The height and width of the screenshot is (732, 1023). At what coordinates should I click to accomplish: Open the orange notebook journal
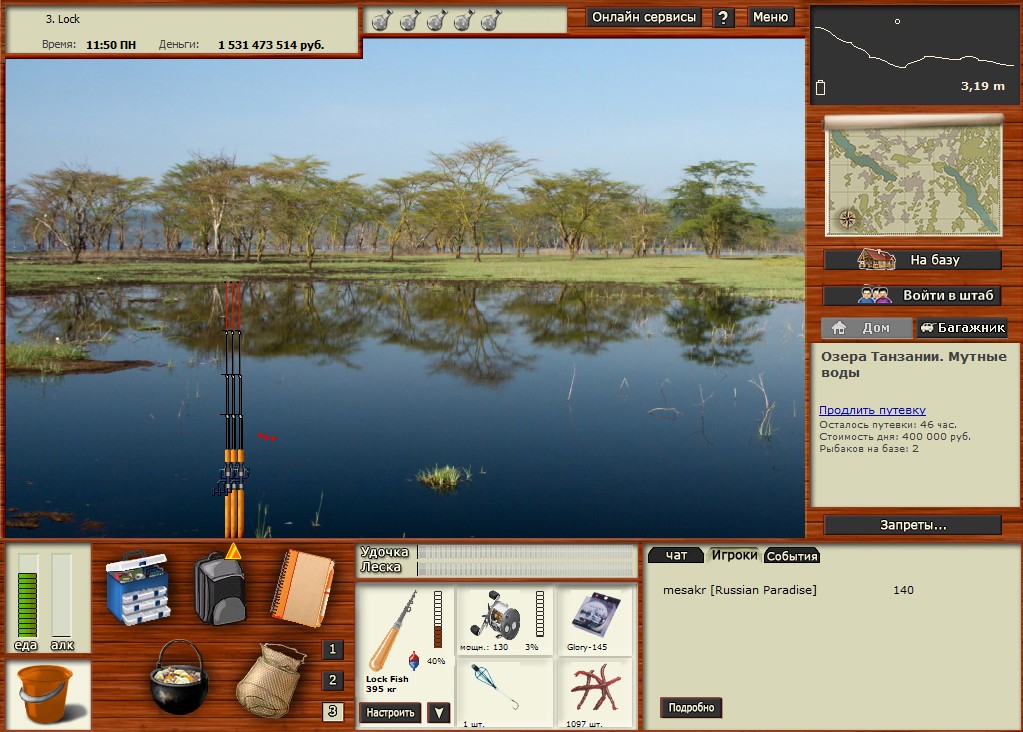[x=301, y=588]
